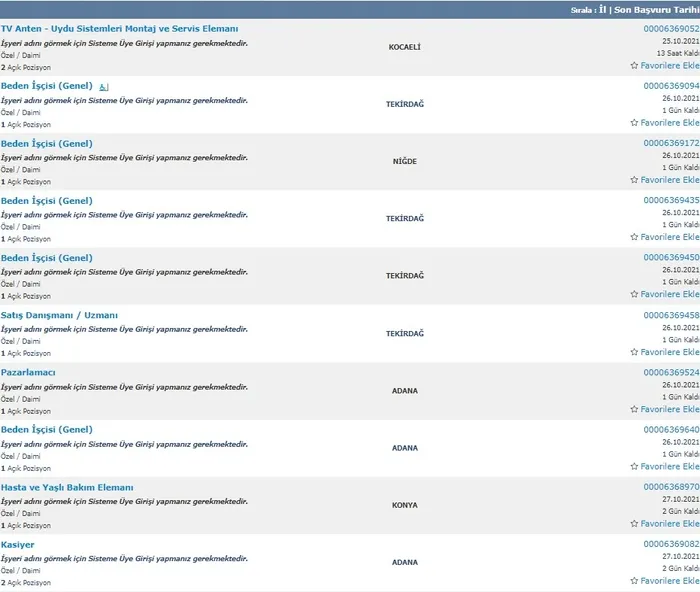Screen dimensions: 700x592
Task: Click the star icon for listing 00006369052
Action: click(634, 66)
